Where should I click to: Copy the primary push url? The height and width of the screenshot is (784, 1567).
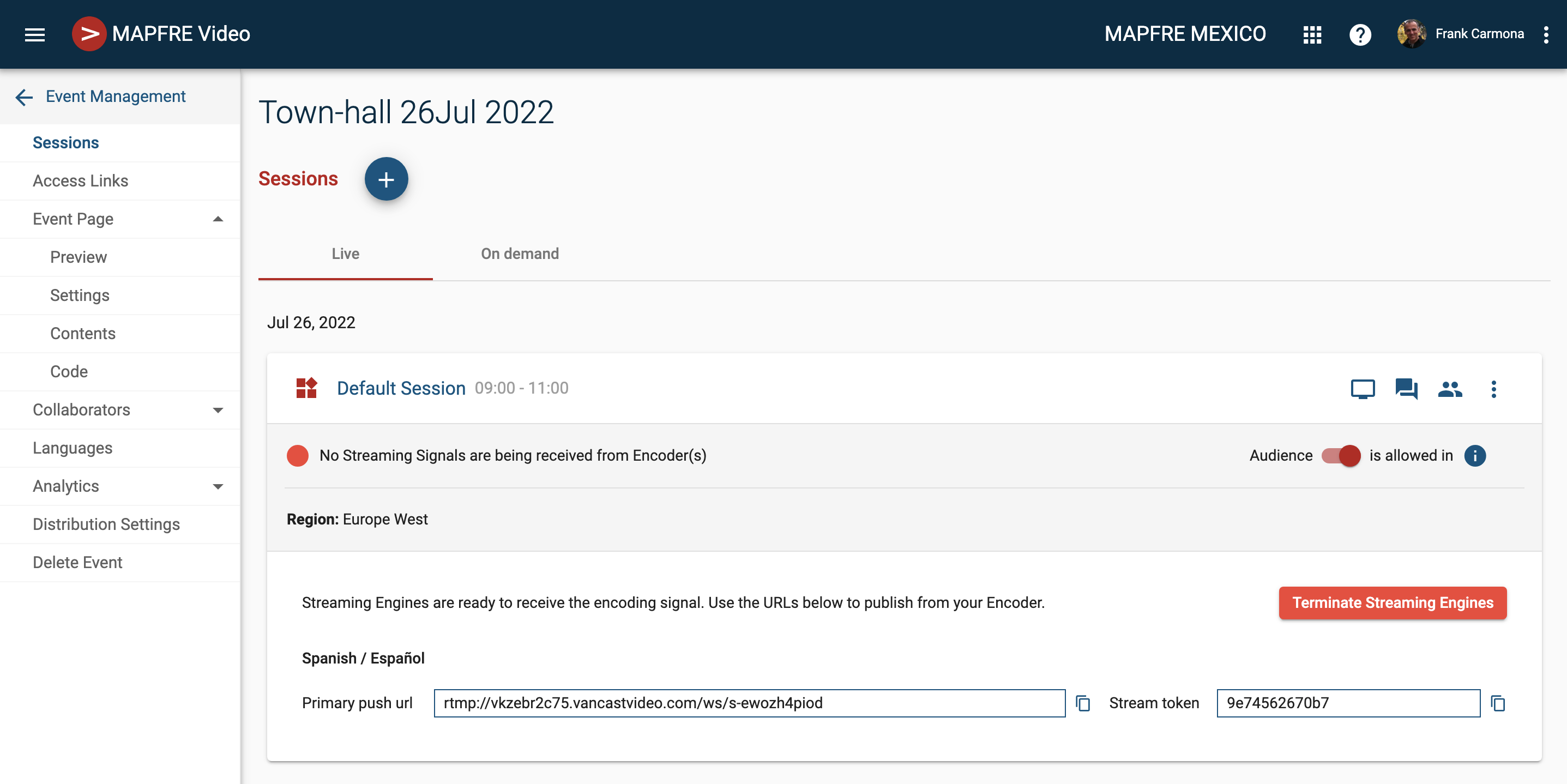(1083, 703)
